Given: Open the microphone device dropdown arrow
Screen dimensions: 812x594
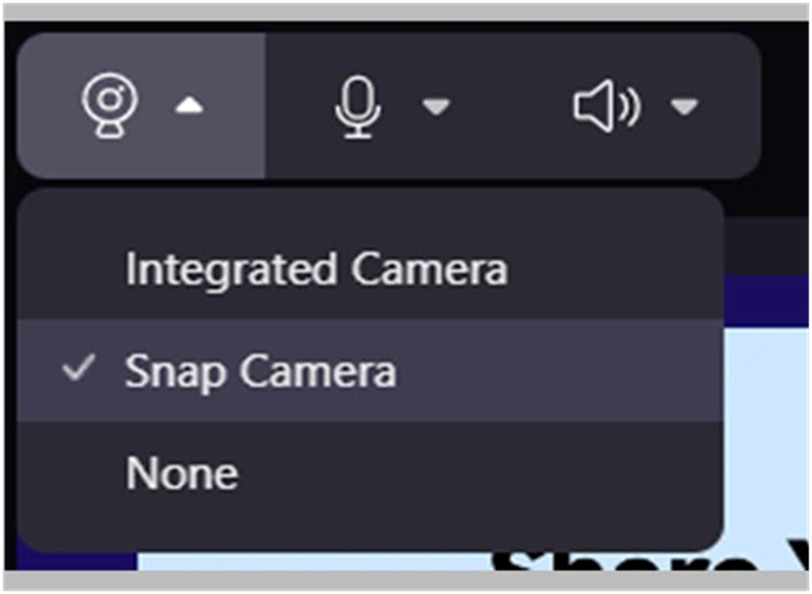Looking at the screenshot, I should coord(436,106).
